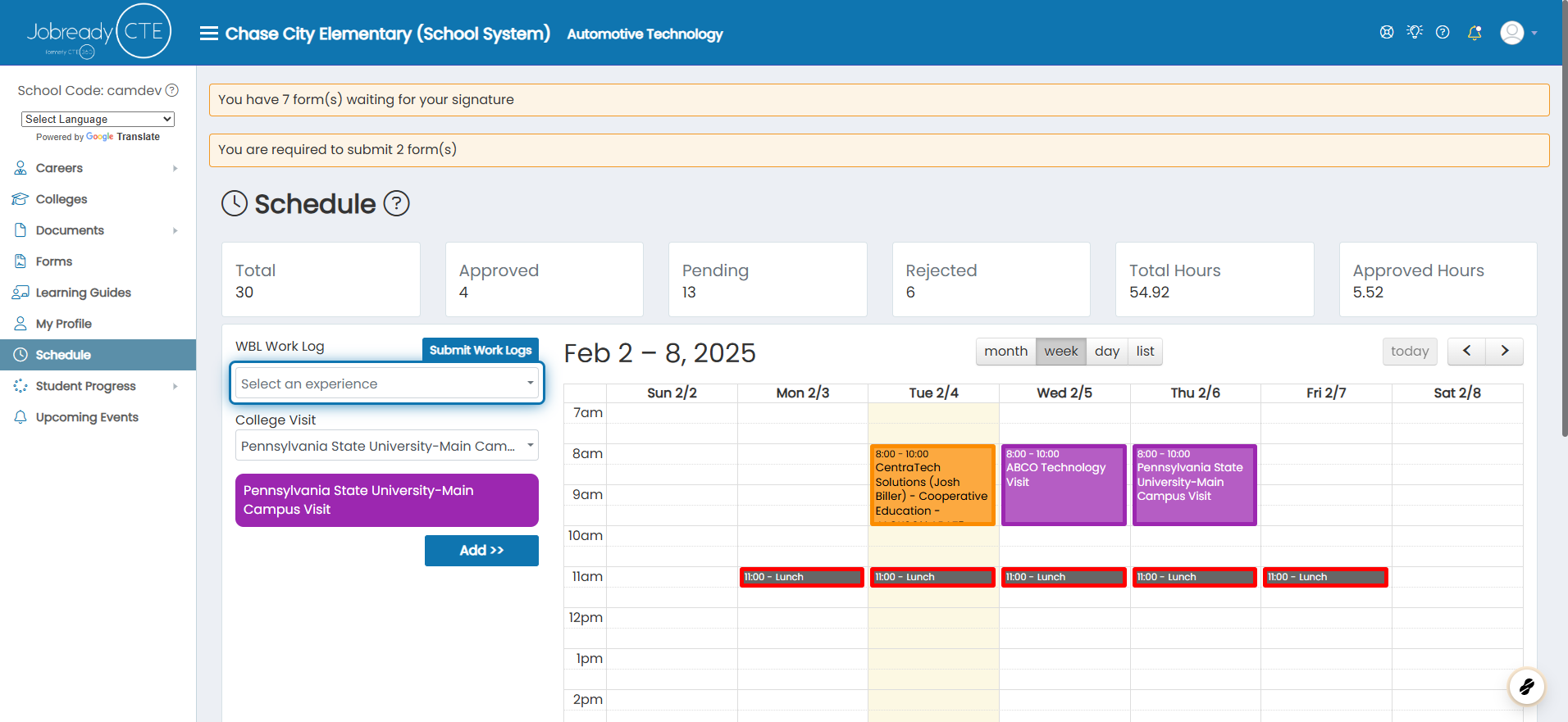Click the Jobready CTE logo
Viewport: 1568px width, 722px height.
click(99, 32)
